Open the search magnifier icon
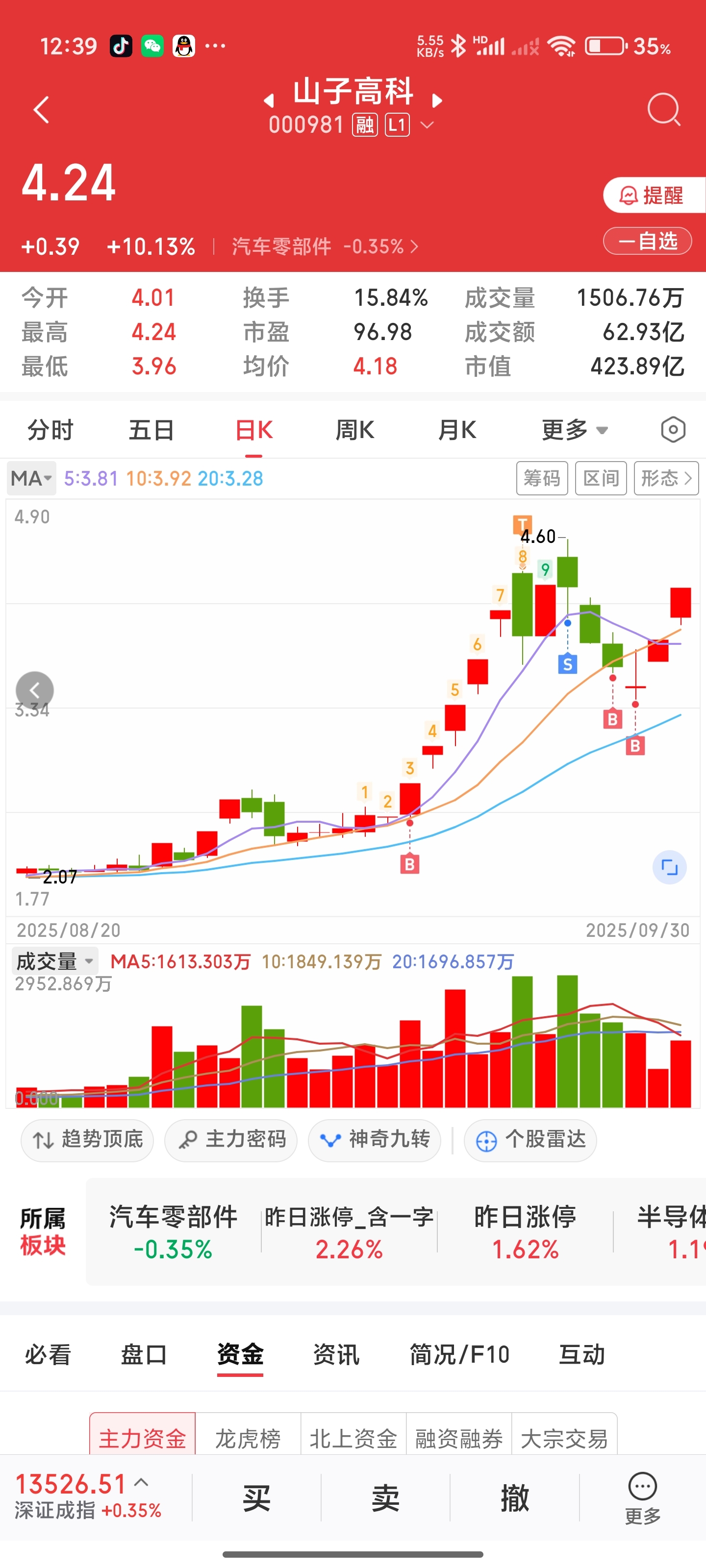The width and height of the screenshot is (706, 1568). 663,110
